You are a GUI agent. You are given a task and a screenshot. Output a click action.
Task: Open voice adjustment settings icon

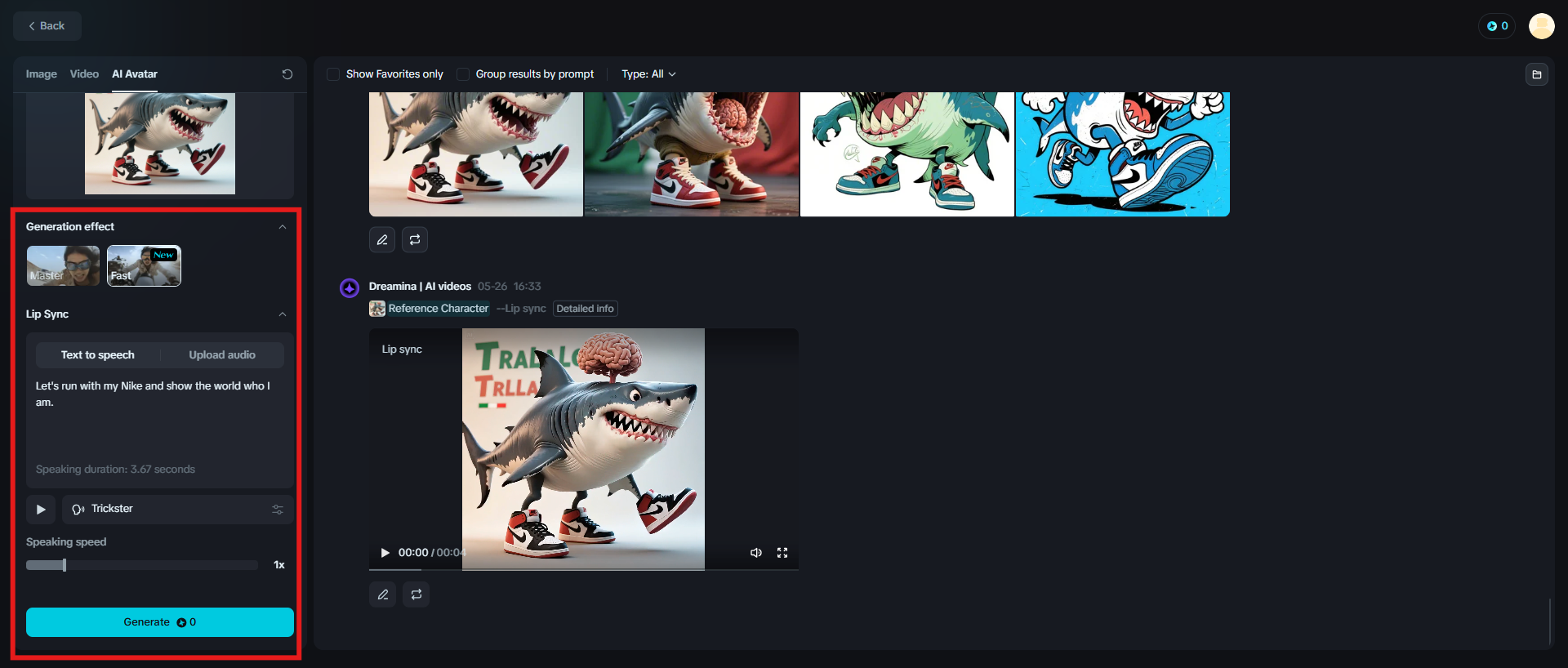pyautogui.click(x=278, y=510)
